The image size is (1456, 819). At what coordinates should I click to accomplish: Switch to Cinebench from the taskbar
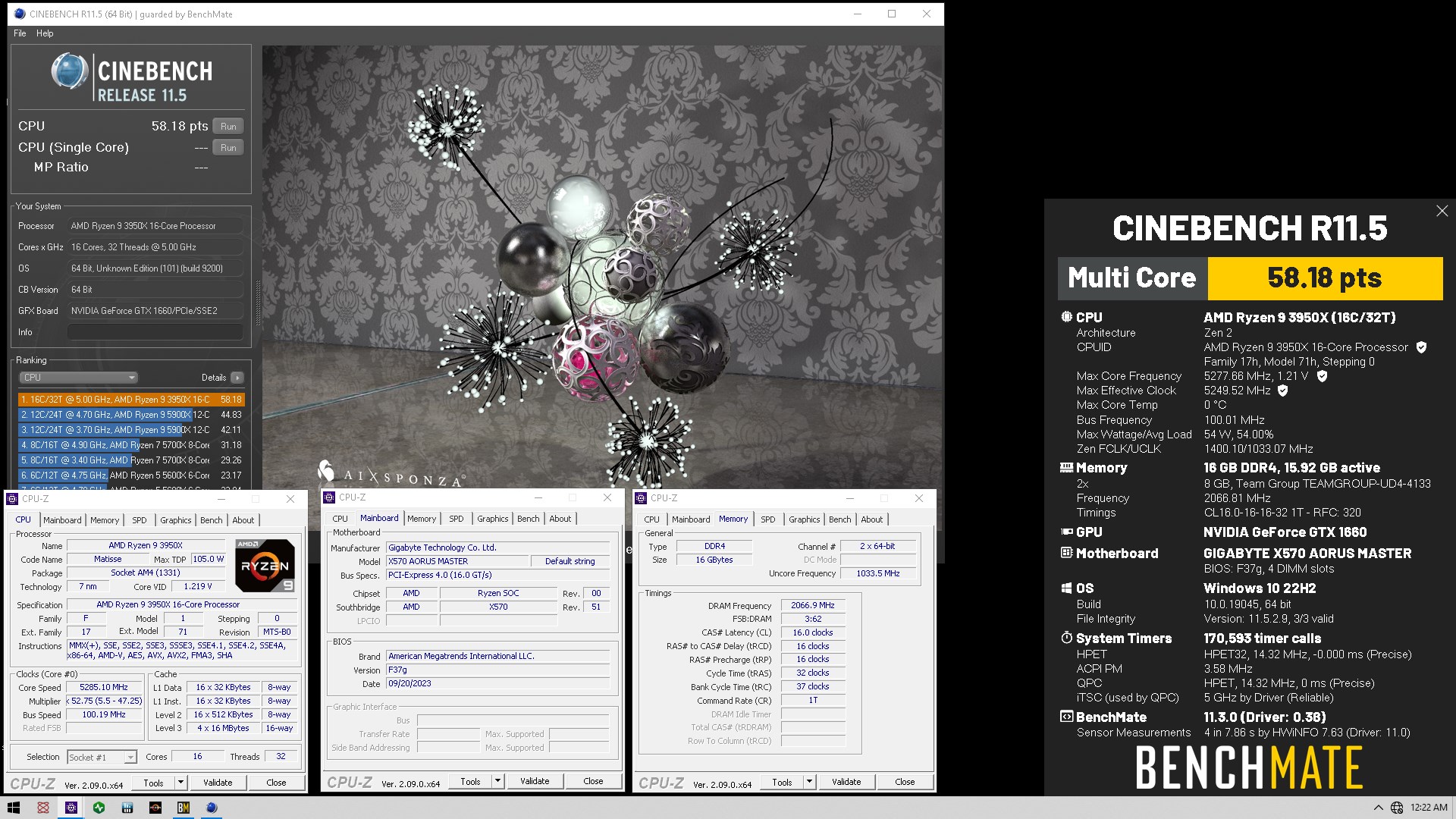pos(212,808)
